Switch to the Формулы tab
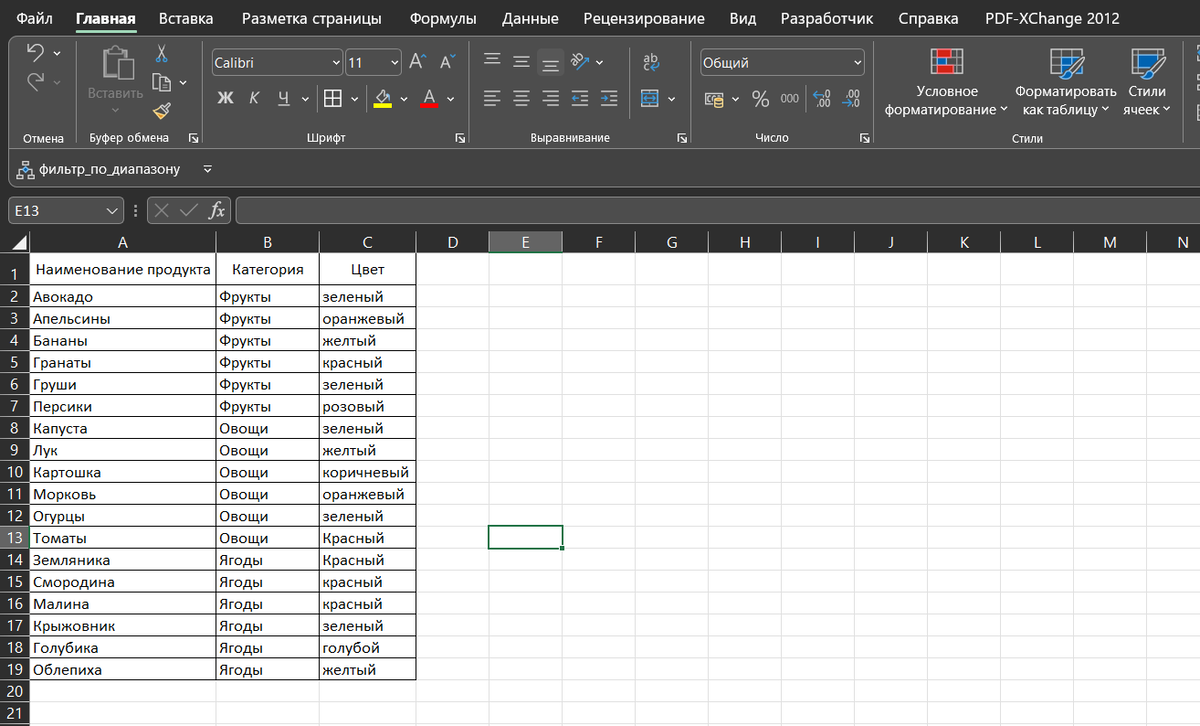The width and height of the screenshot is (1200, 726). (443, 18)
